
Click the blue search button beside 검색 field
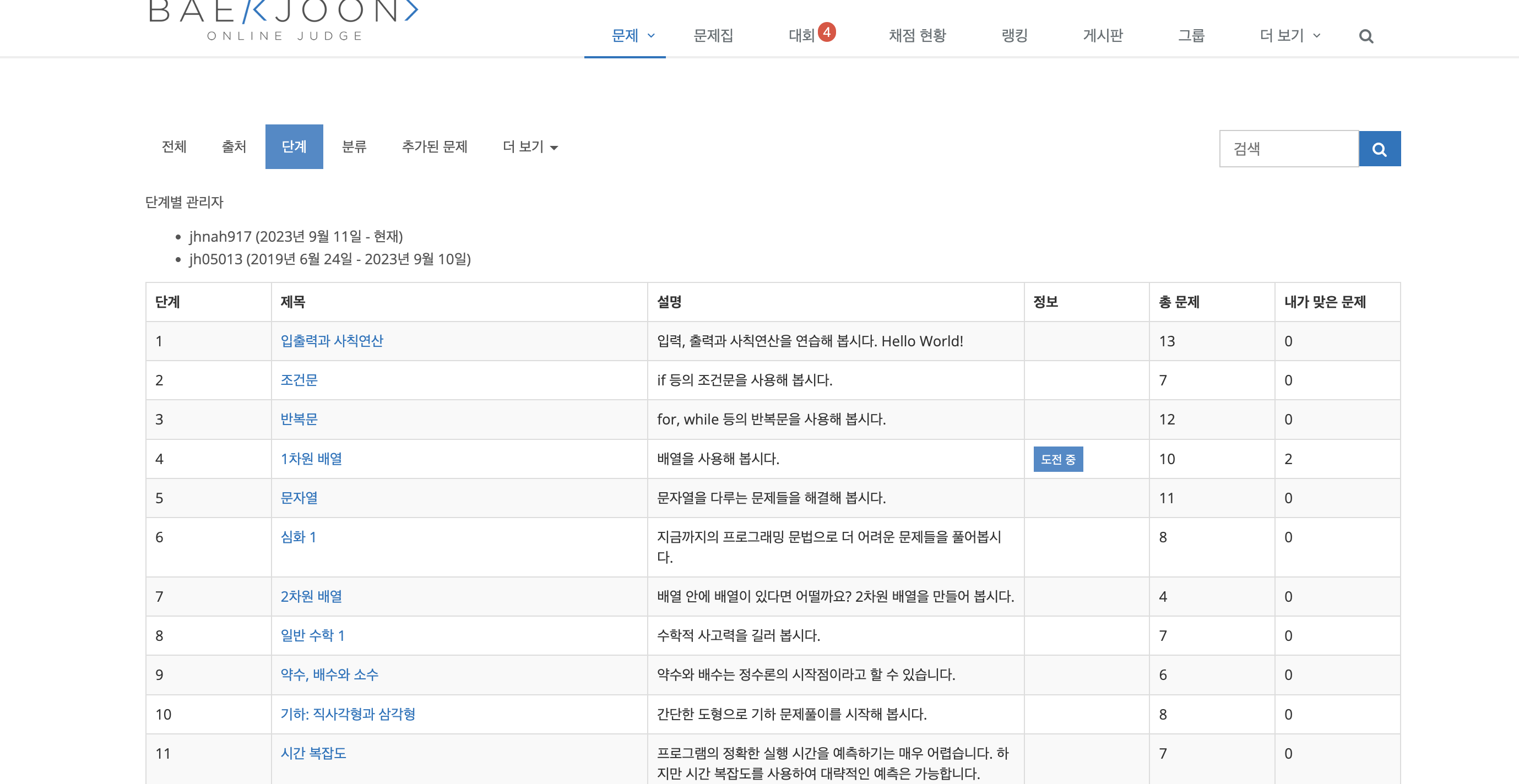pyautogui.click(x=1379, y=149)
